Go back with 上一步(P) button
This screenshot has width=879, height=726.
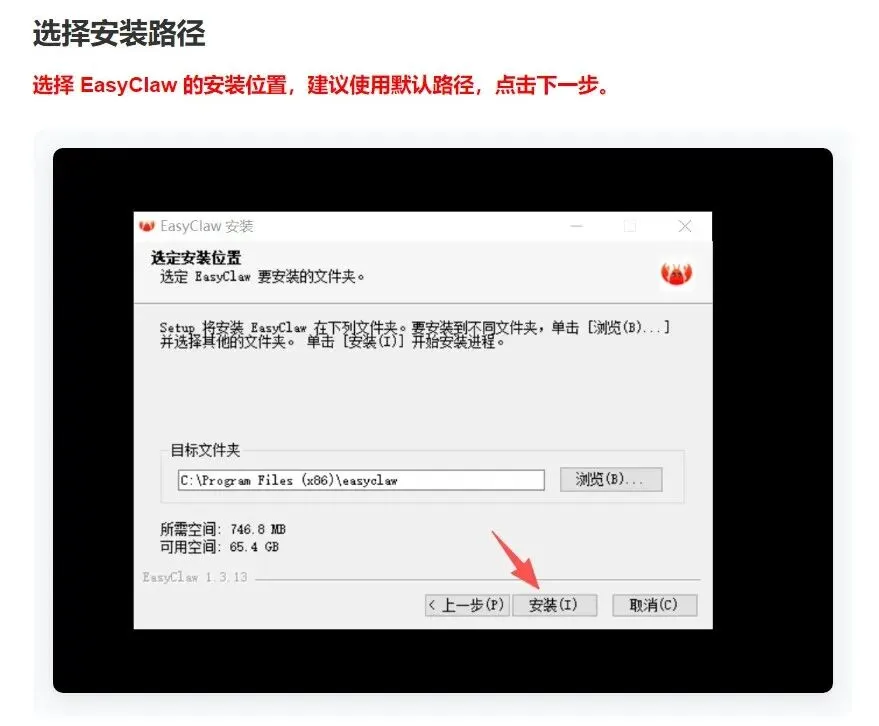[x=467, y=605]
